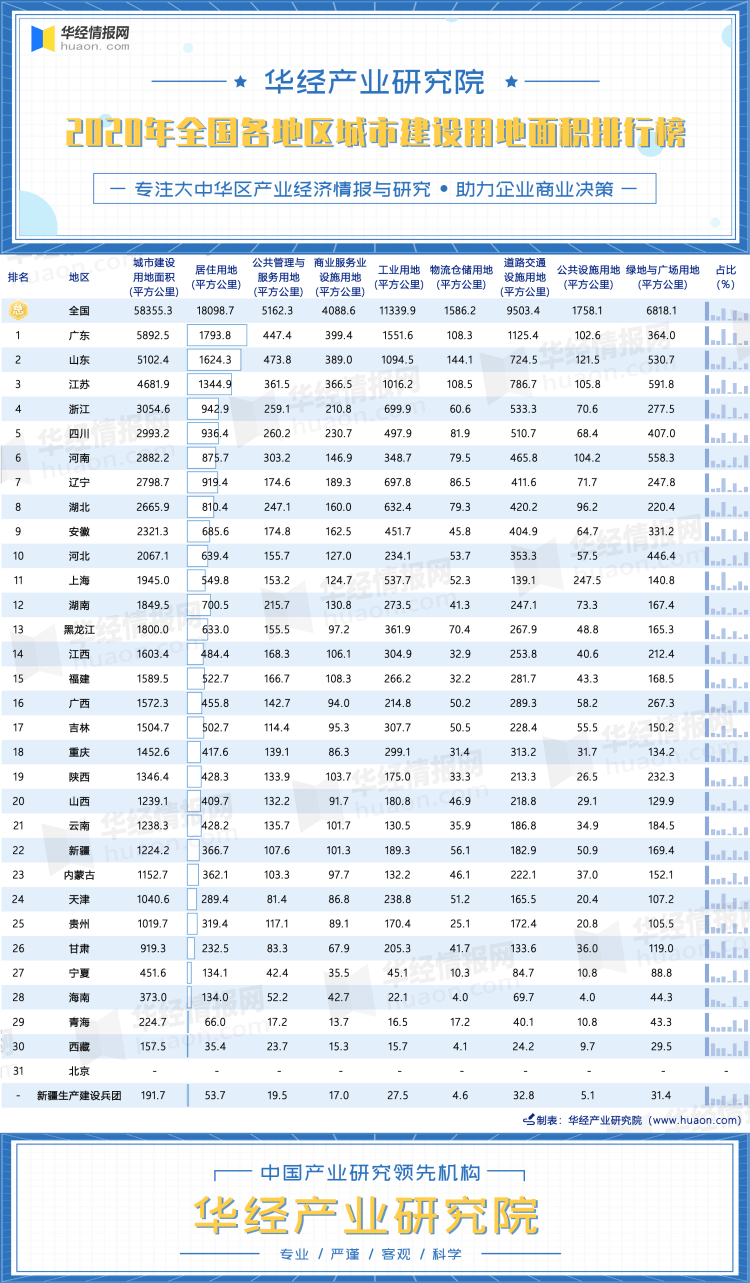750x1283 pixels.
Task: Click 广西 绿地与广场用地 value 267.3
Action: (661, 702)
